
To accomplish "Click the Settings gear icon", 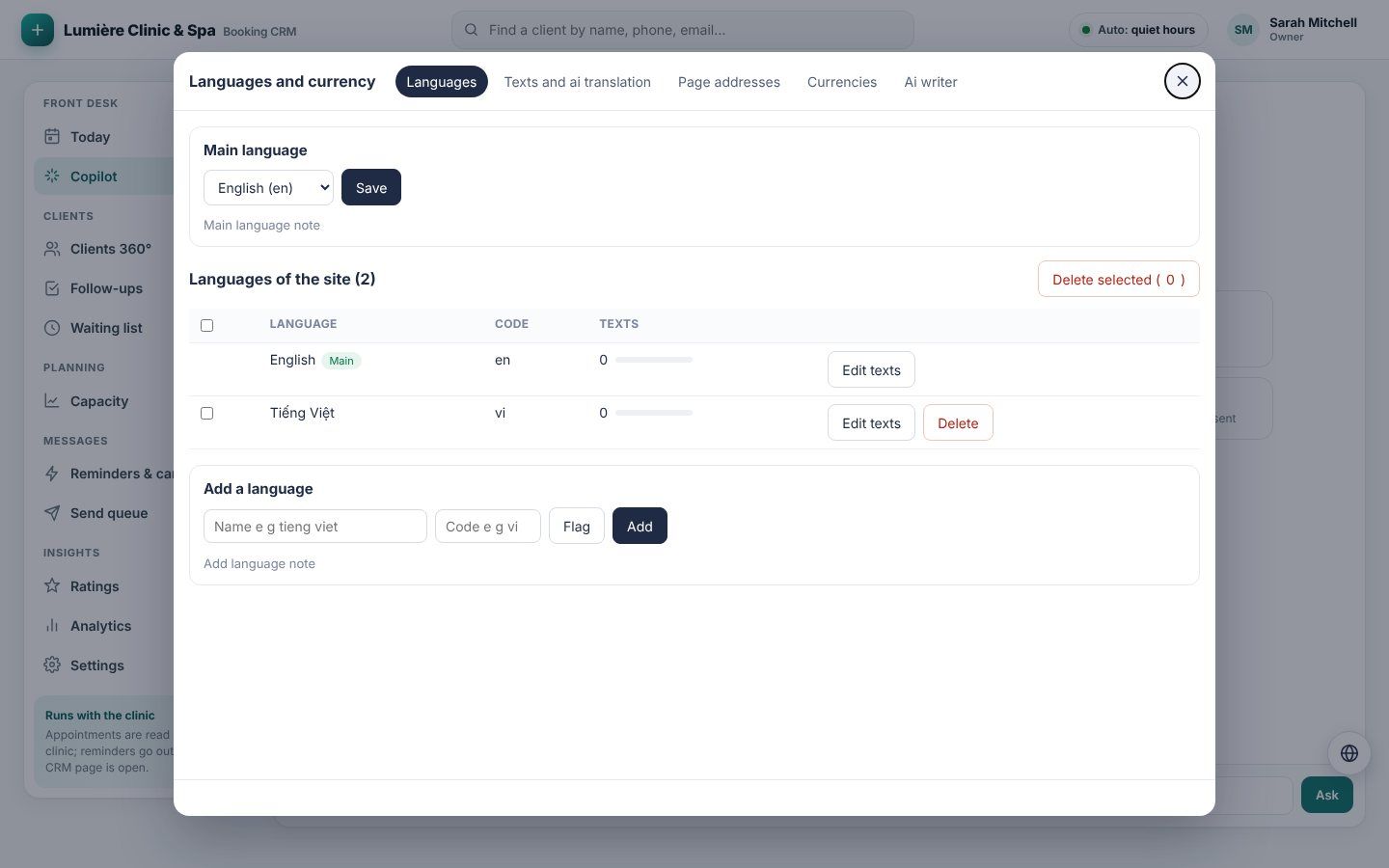I will pyautogui.click(x=52, y=665).
